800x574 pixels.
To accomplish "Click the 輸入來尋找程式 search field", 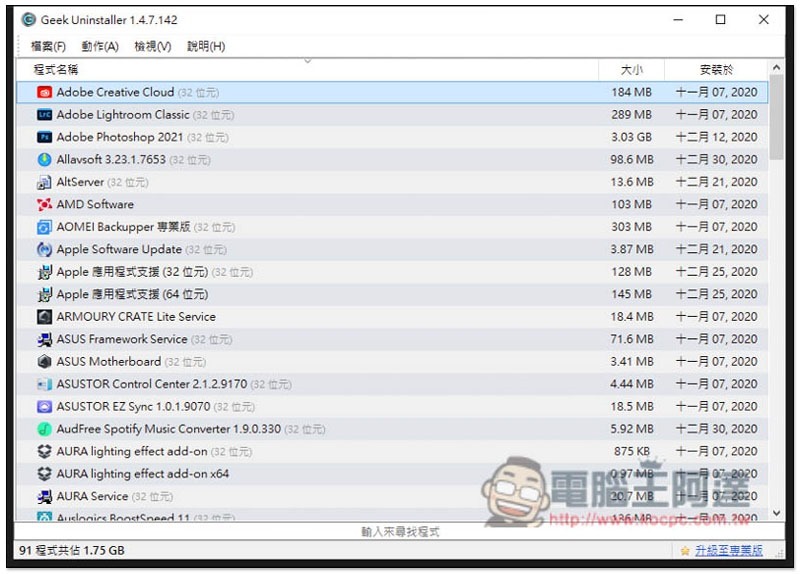I will point(400,532).
